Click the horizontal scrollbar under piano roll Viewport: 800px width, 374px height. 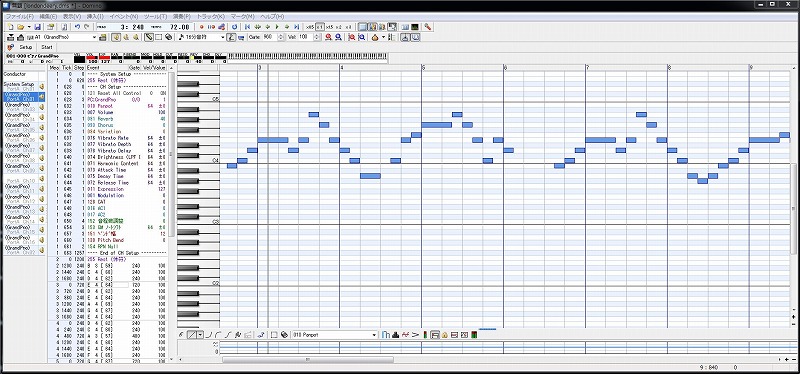point(308,359)
